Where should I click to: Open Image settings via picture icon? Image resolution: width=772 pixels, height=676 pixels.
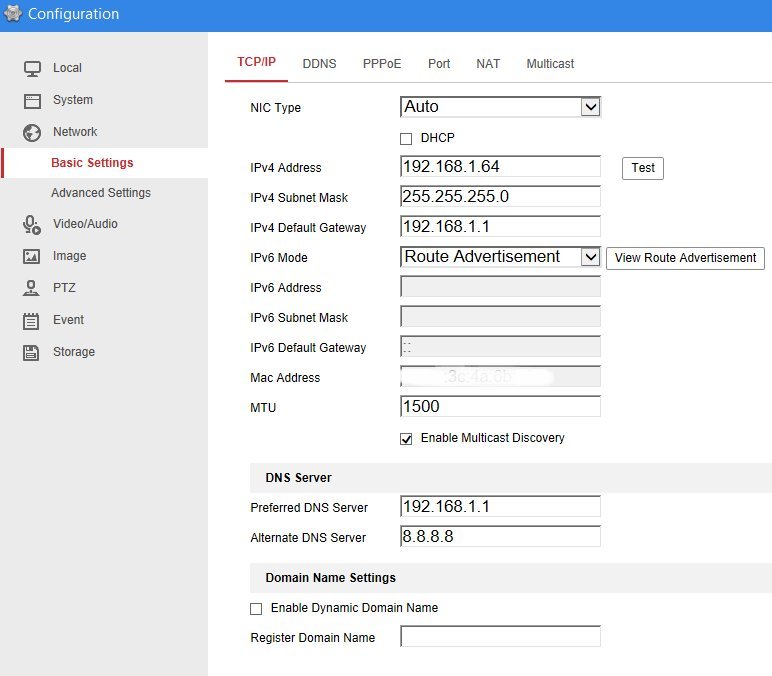click(32, 256)
